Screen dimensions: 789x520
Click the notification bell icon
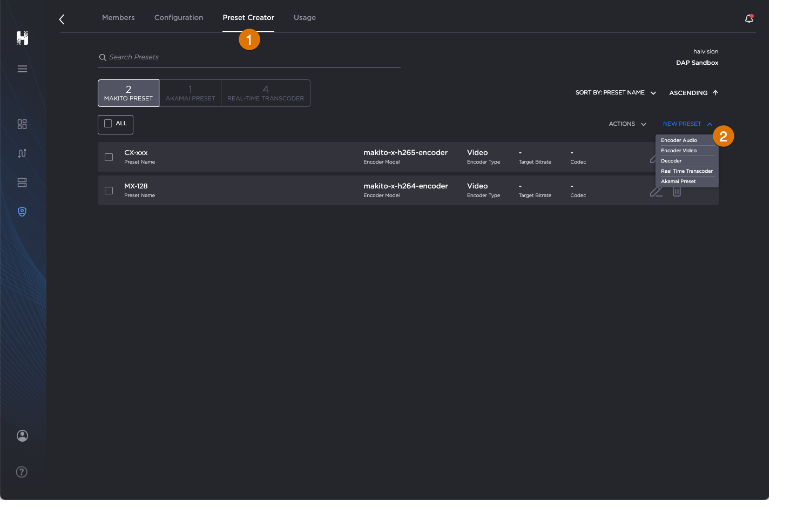pos(749,18)
